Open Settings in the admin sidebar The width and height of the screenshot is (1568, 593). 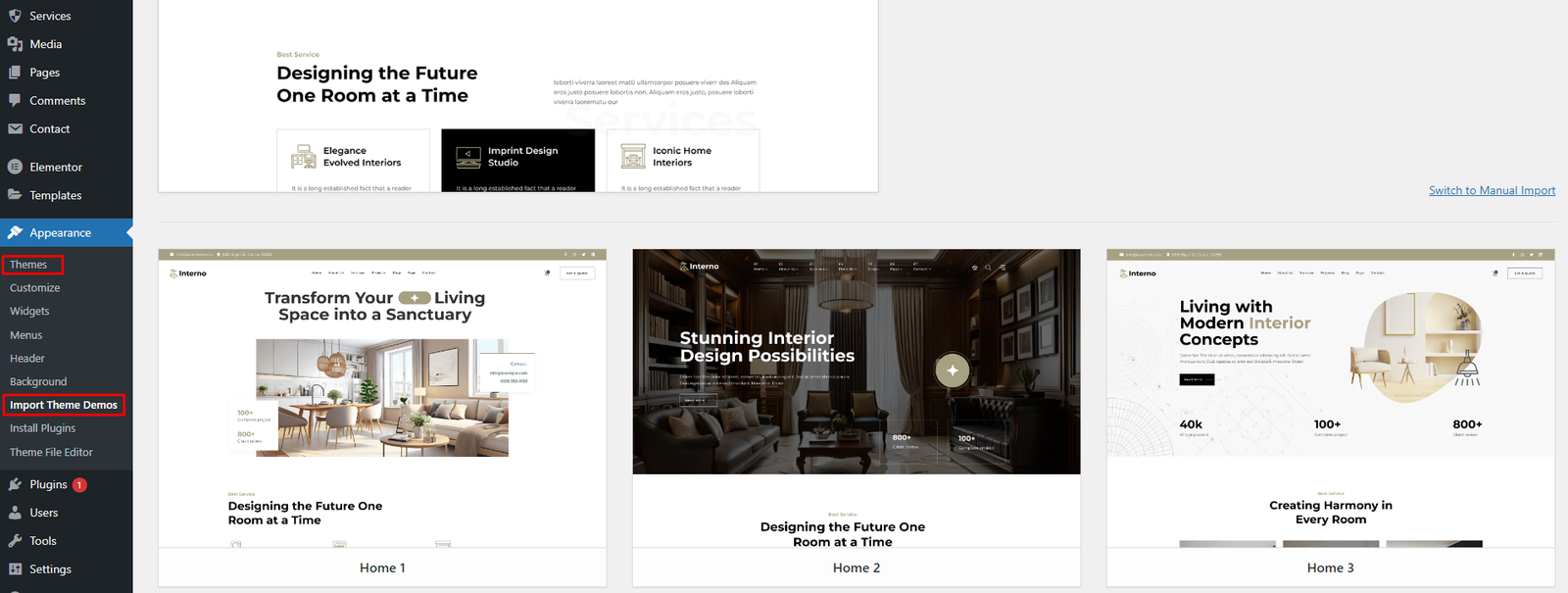pyautogui.click(x=50, y=569)
